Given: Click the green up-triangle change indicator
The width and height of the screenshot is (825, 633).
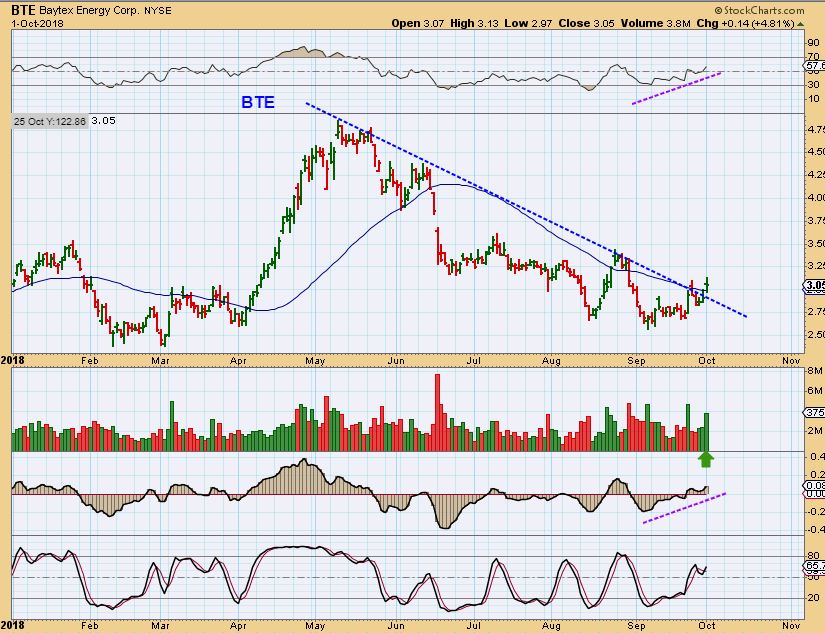Looking at the screenshot, I should [x=800, y=24].
